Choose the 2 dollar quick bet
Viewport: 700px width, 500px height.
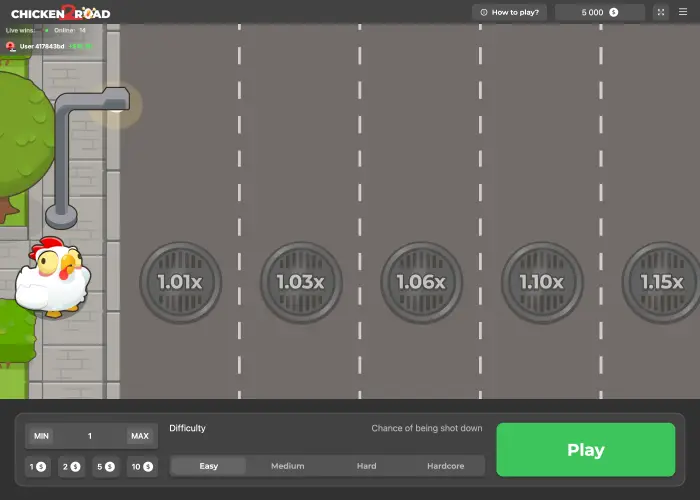click(x=71, y=467)
